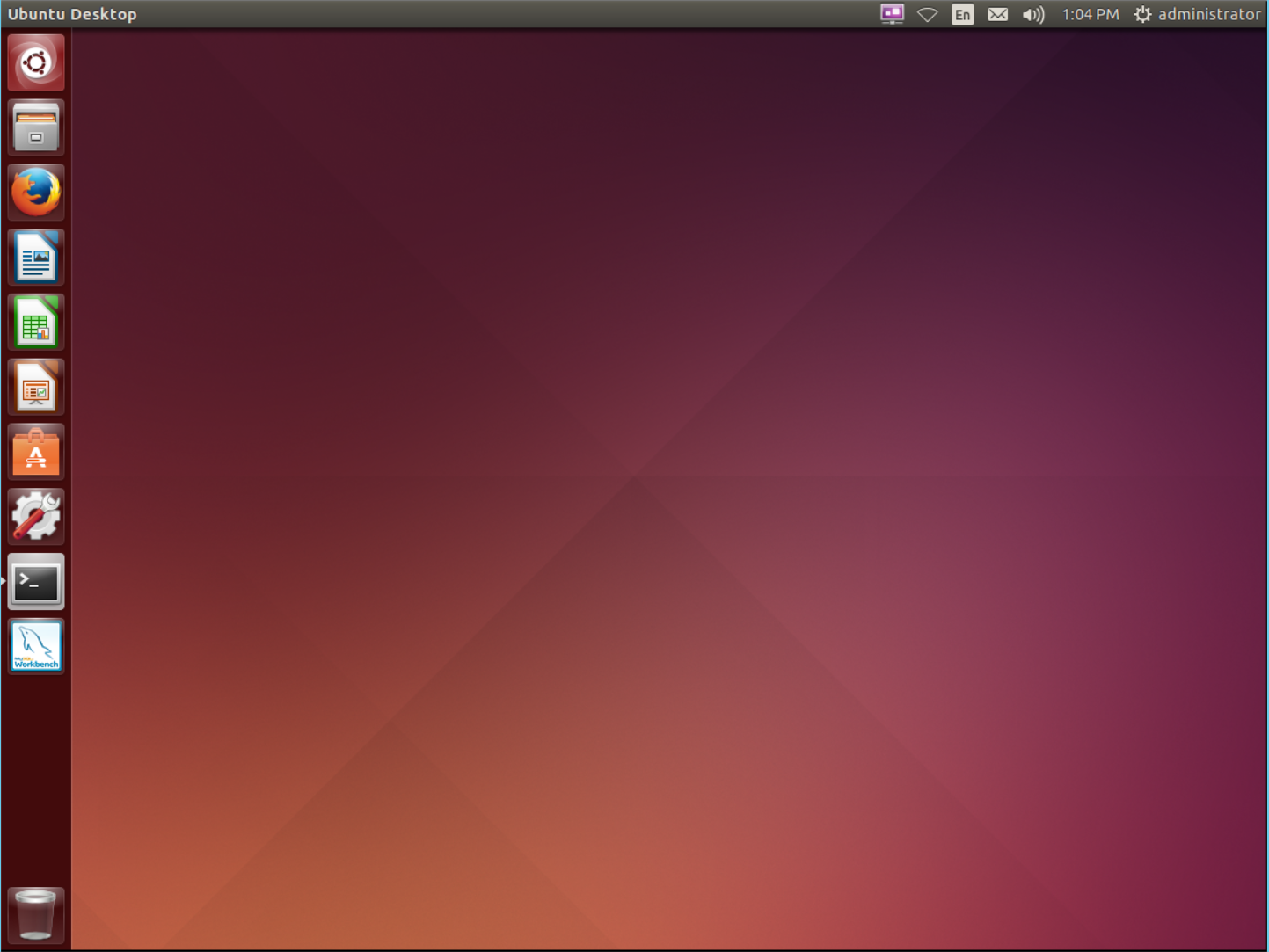Viewport: 1269px width, 952px height.
Task: Launch the Firefox web browser
Action: click(35, 192)
